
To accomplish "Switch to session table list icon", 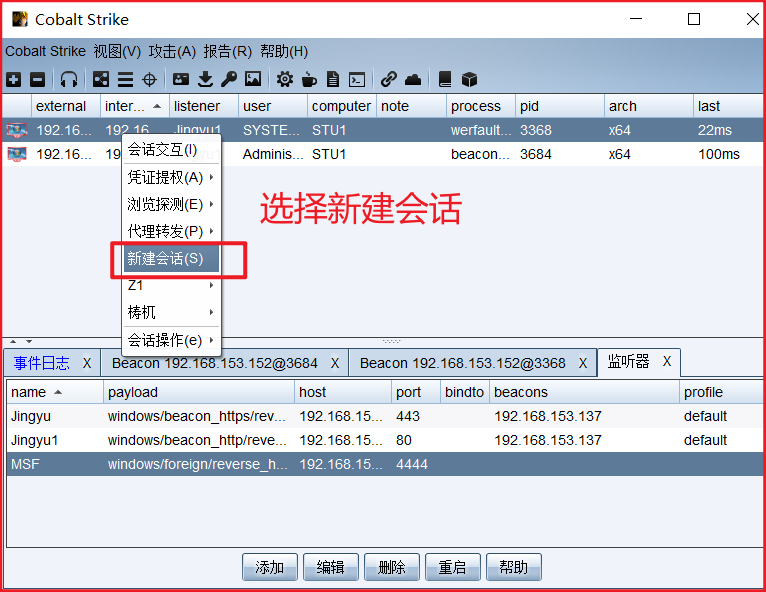I will [125, 79].
